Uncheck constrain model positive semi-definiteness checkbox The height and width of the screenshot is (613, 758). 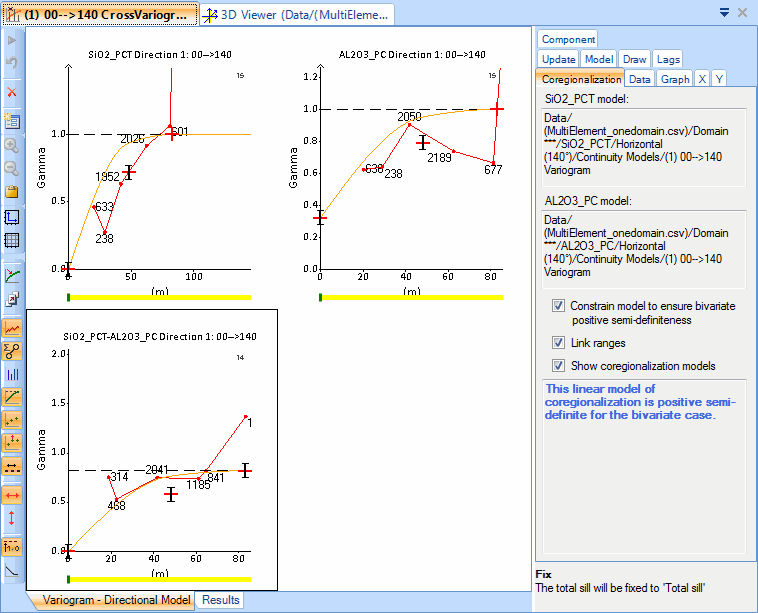pos(558,306)
